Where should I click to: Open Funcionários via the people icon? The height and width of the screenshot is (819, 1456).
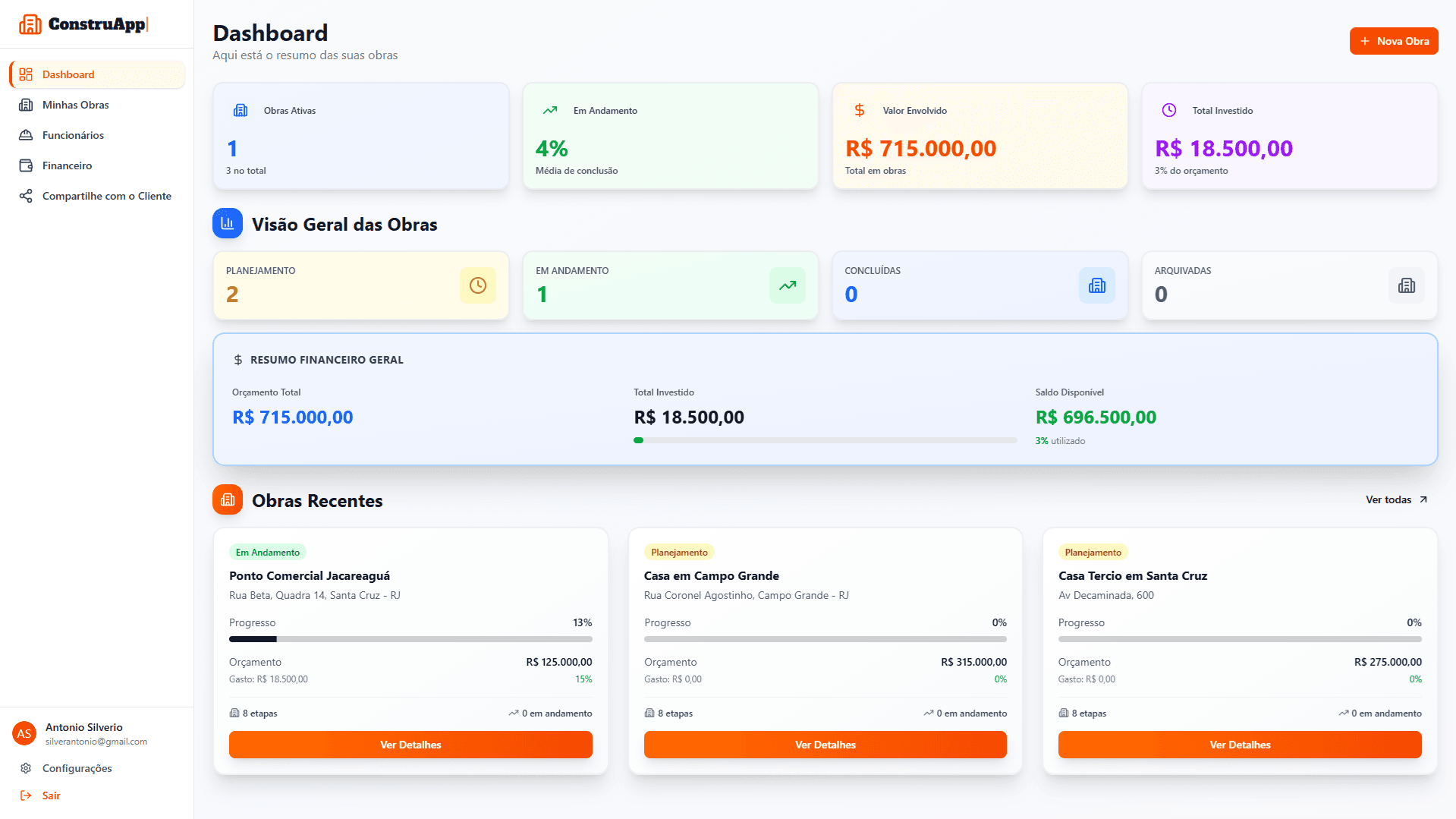pos(26,134)
